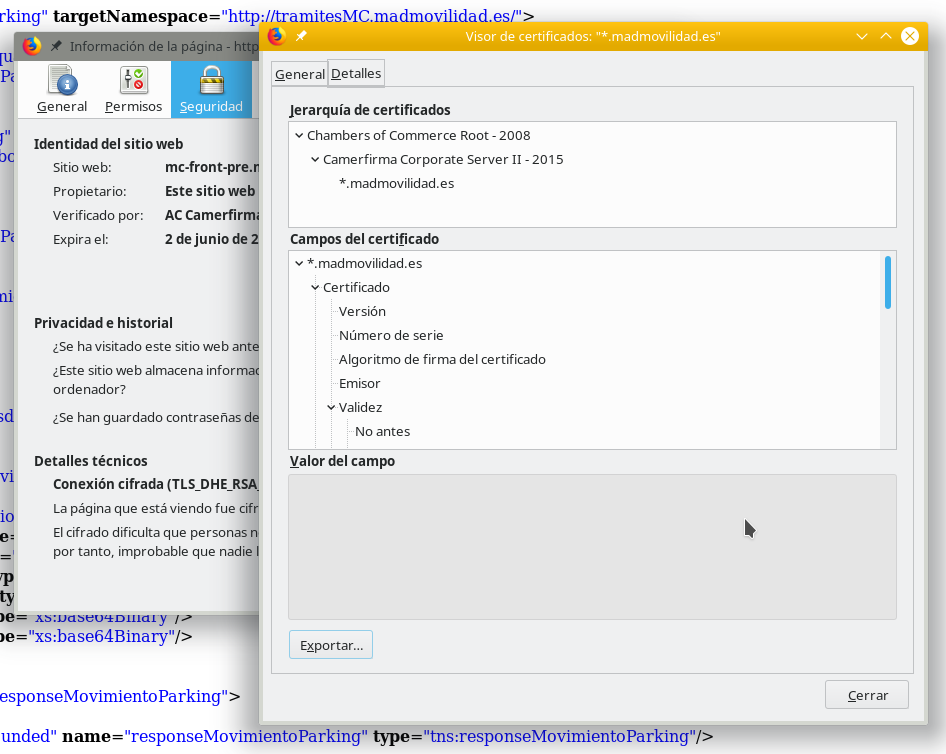Select Algoritmo de firma del certificado field
Viewport: 946px width, 754px height.
point(442,359)
